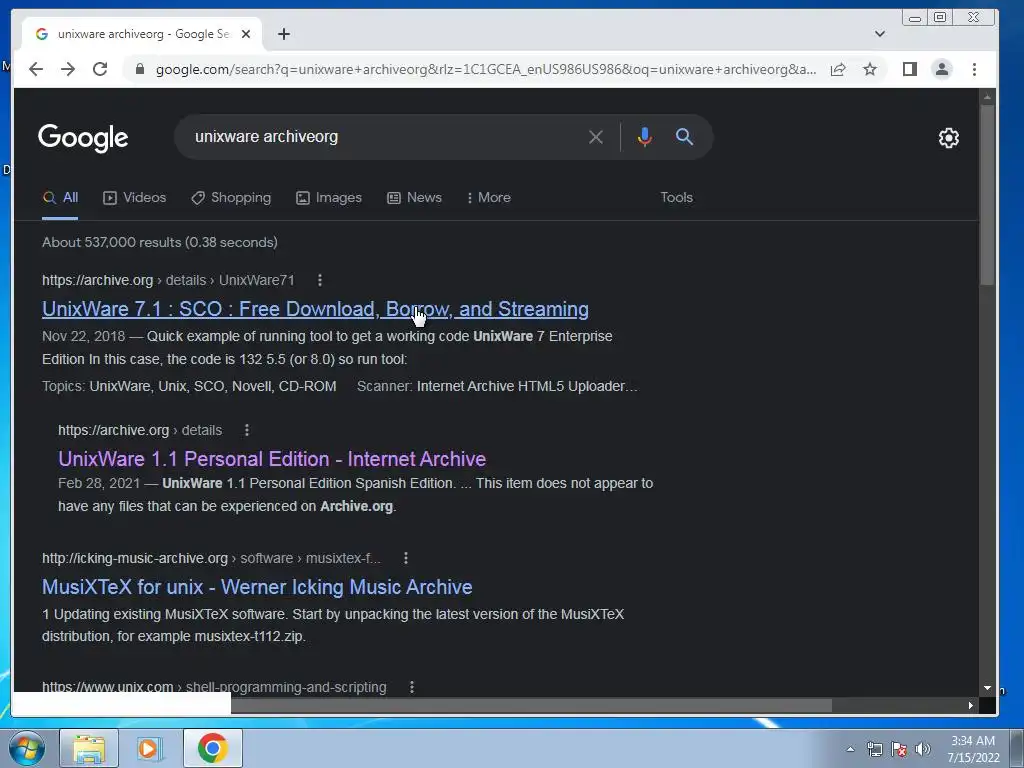Click the unix.com shell-programming breadcrumb
Image resolution: width=1024 pixels, height=768 pixels.
[x=214, y=687]
